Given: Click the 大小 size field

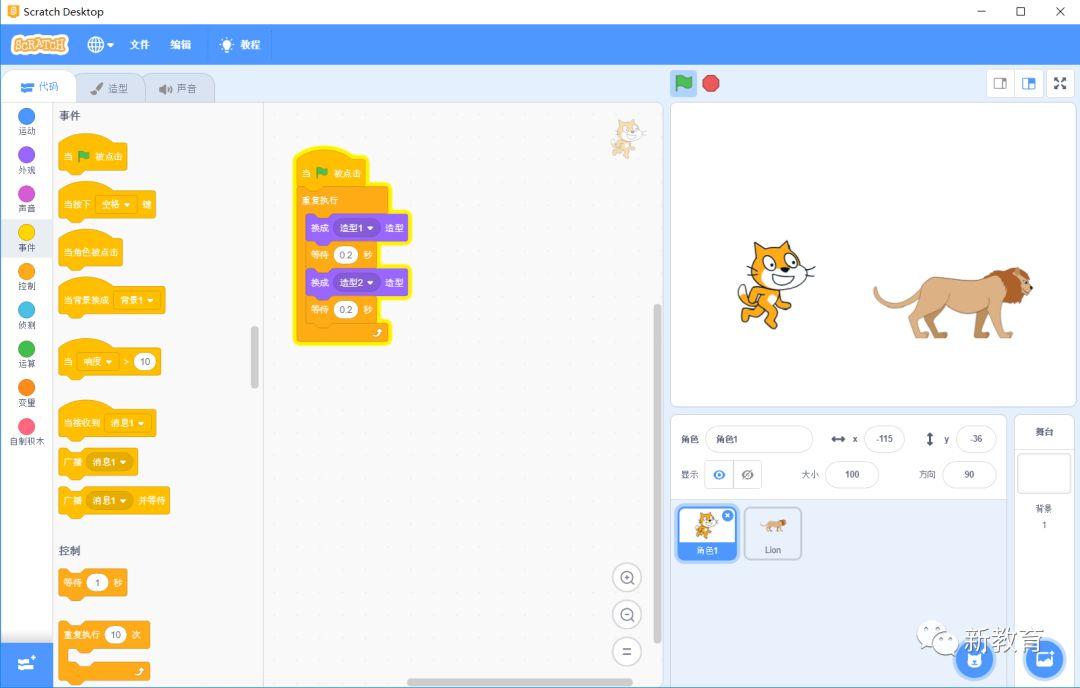Looking at the screenshot, I should click(x=852, y=475).
